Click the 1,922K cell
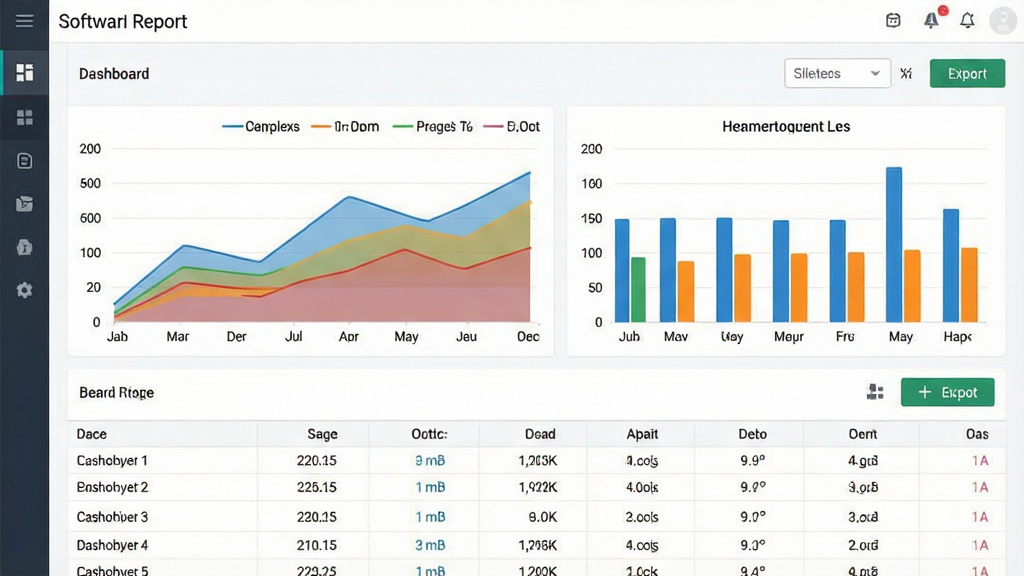This screenshot has width=1024, height=576. coord(537,487)
